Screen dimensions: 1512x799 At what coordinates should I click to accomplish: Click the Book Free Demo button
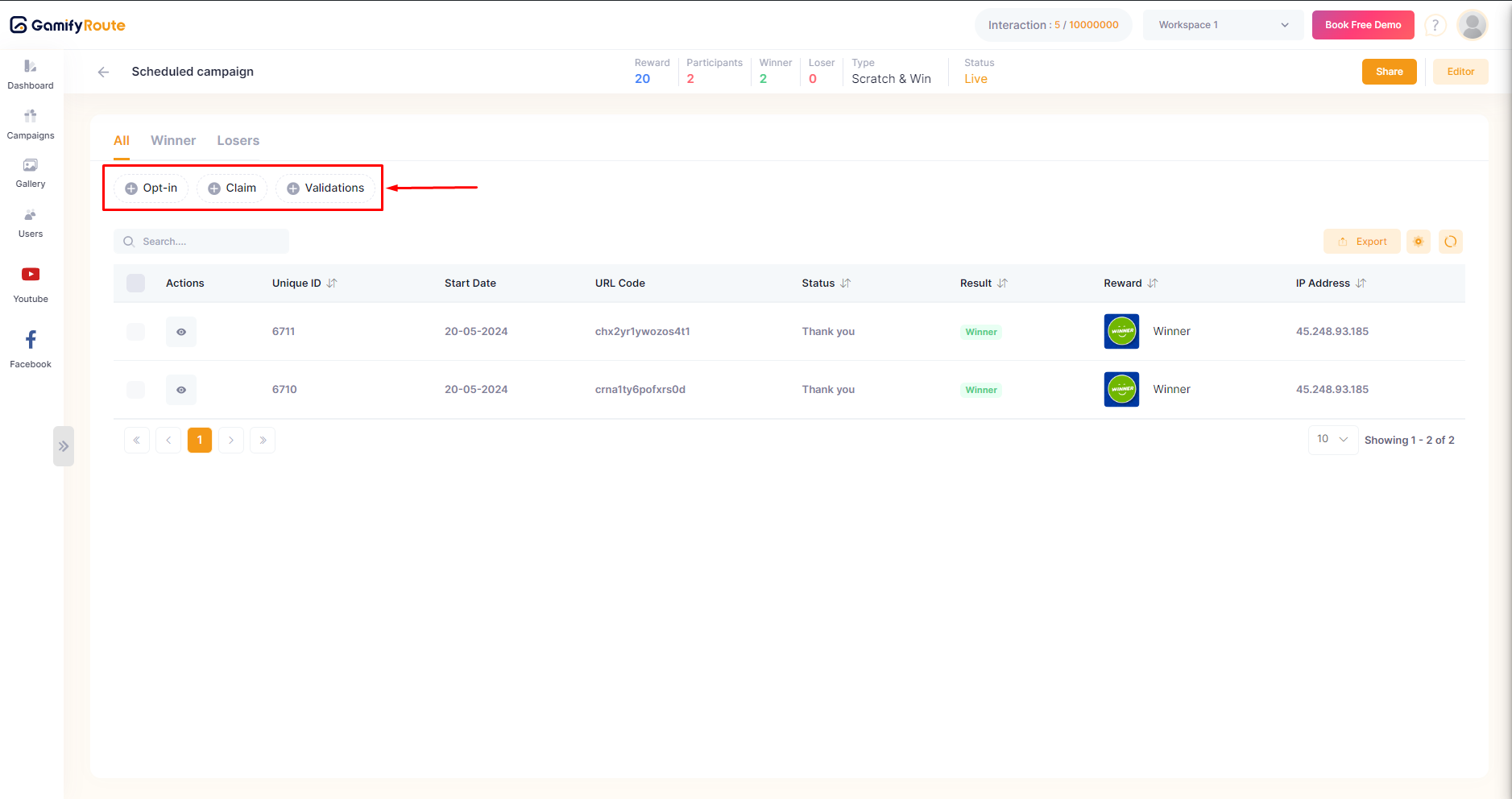point(1362,25)
